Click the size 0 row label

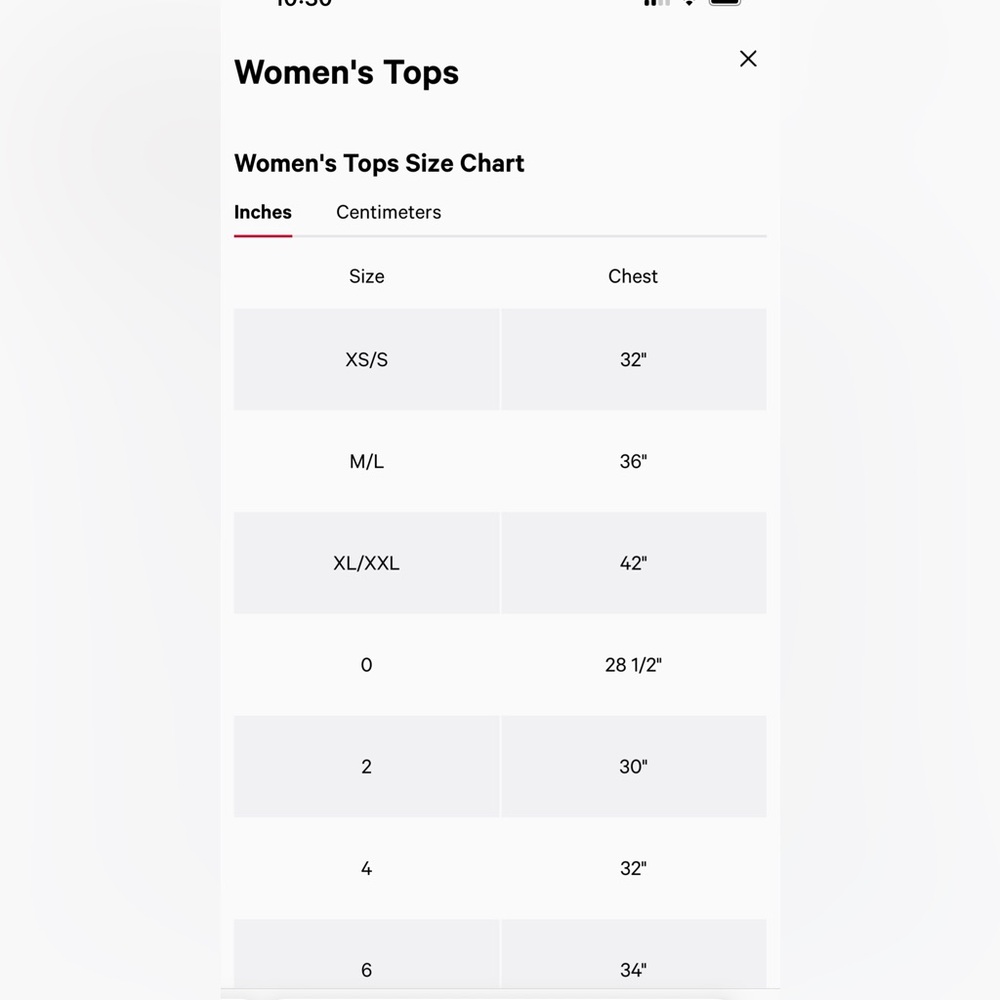366,665
